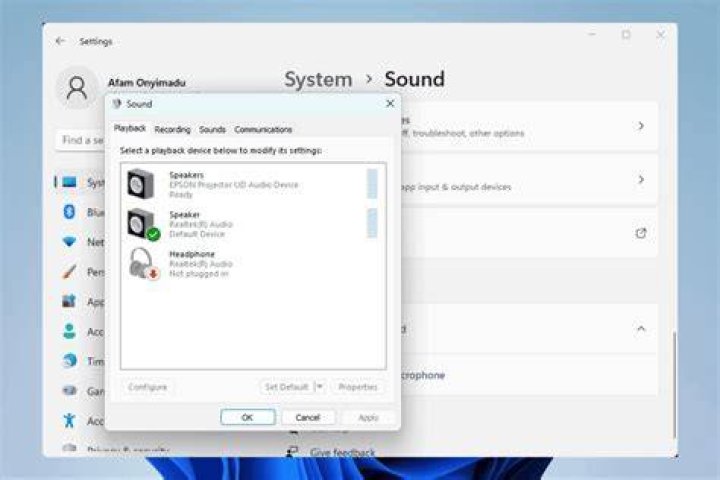The image size is (720, 480).
Task: Click the external link icon in Settings
Action: [641, 233]
